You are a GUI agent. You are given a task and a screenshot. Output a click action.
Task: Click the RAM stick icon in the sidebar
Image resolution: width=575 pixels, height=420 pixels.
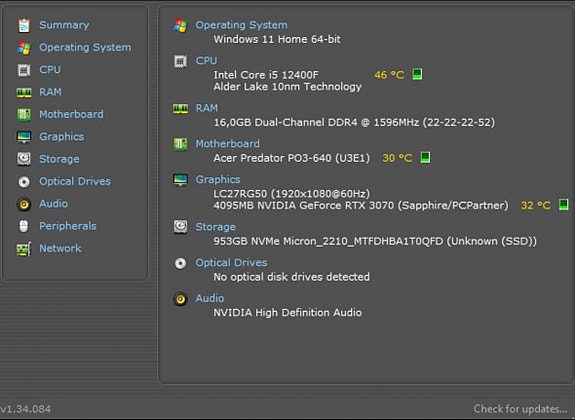click(24, 92)
